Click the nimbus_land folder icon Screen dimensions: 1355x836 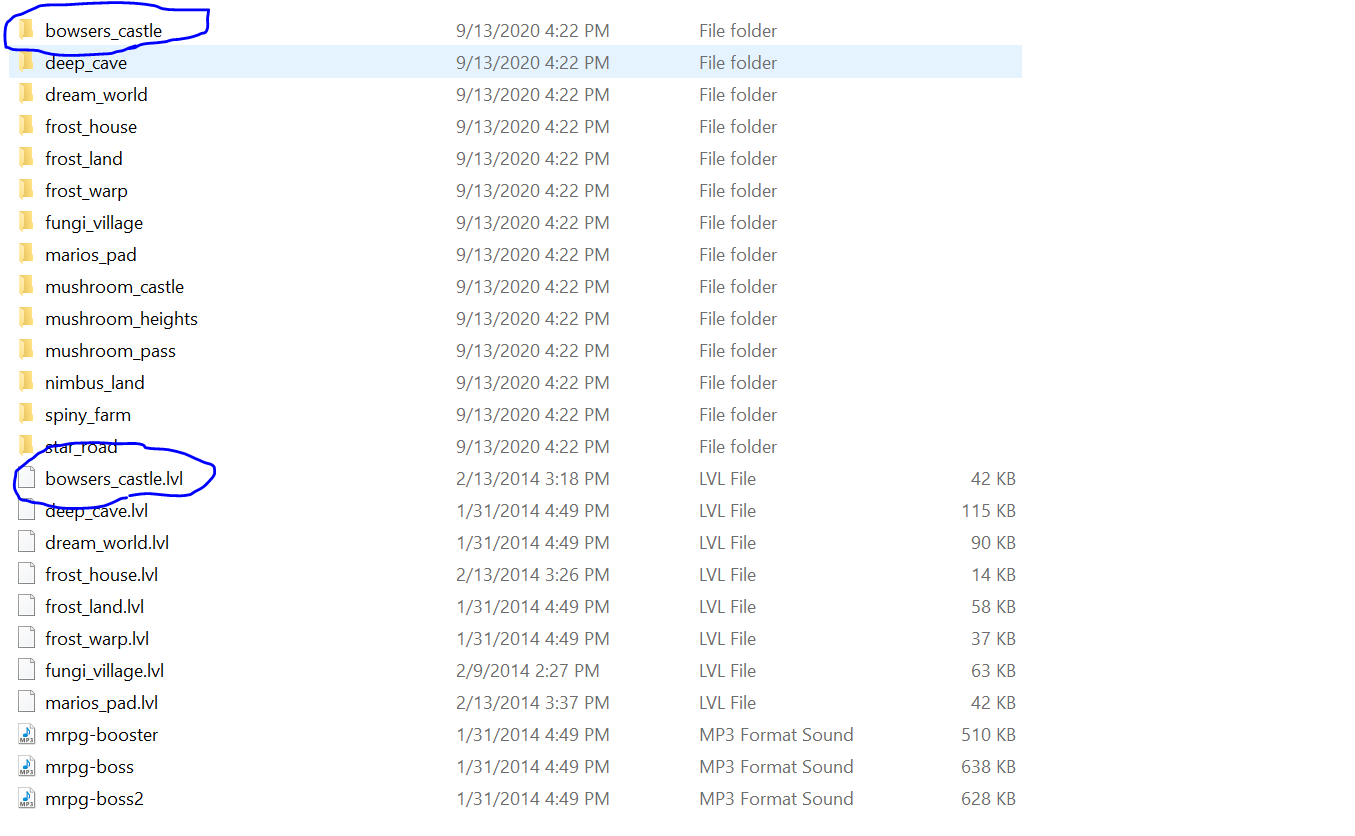coord(26,382)
